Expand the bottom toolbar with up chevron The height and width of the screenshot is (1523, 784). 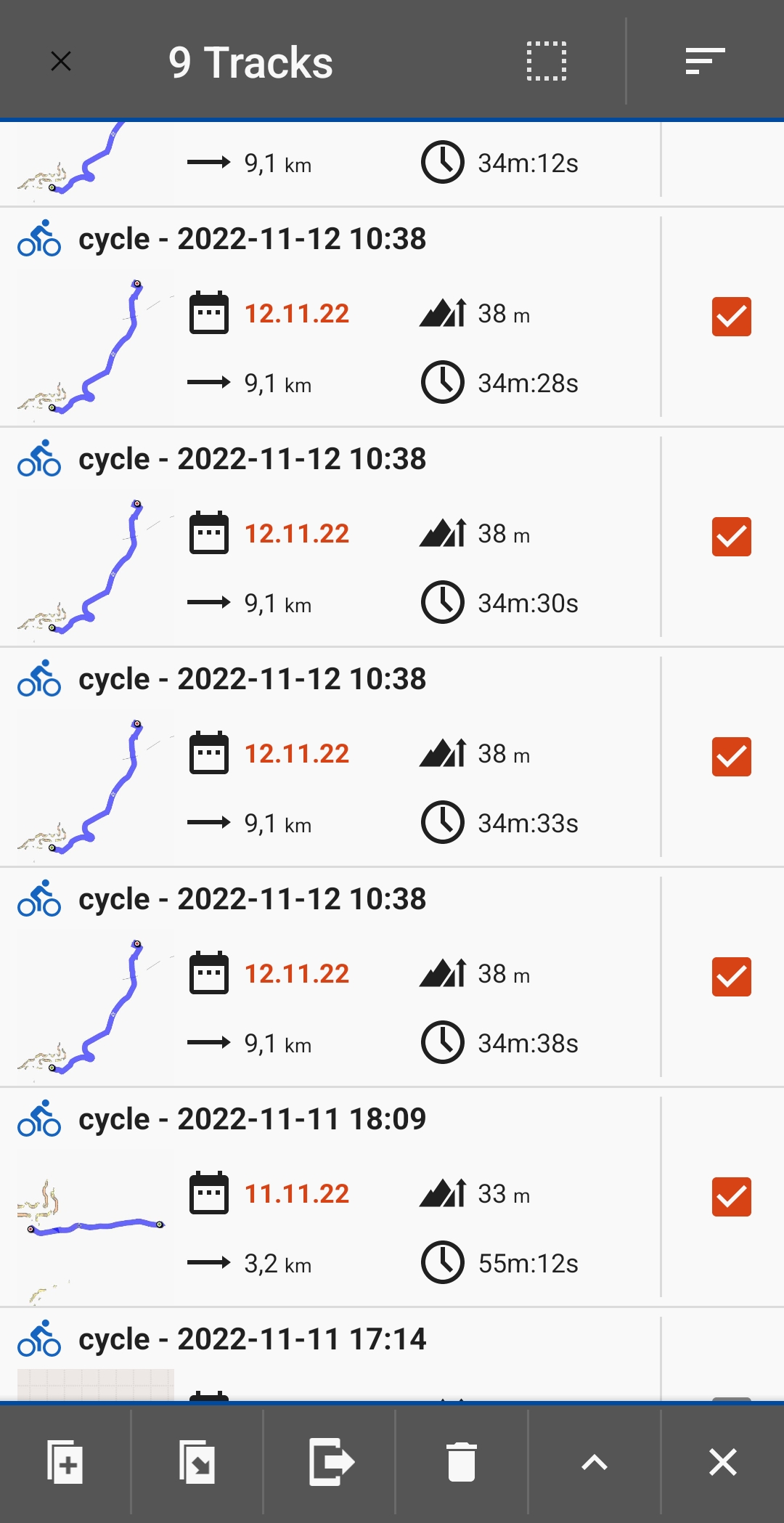[x=595, y=1461]
